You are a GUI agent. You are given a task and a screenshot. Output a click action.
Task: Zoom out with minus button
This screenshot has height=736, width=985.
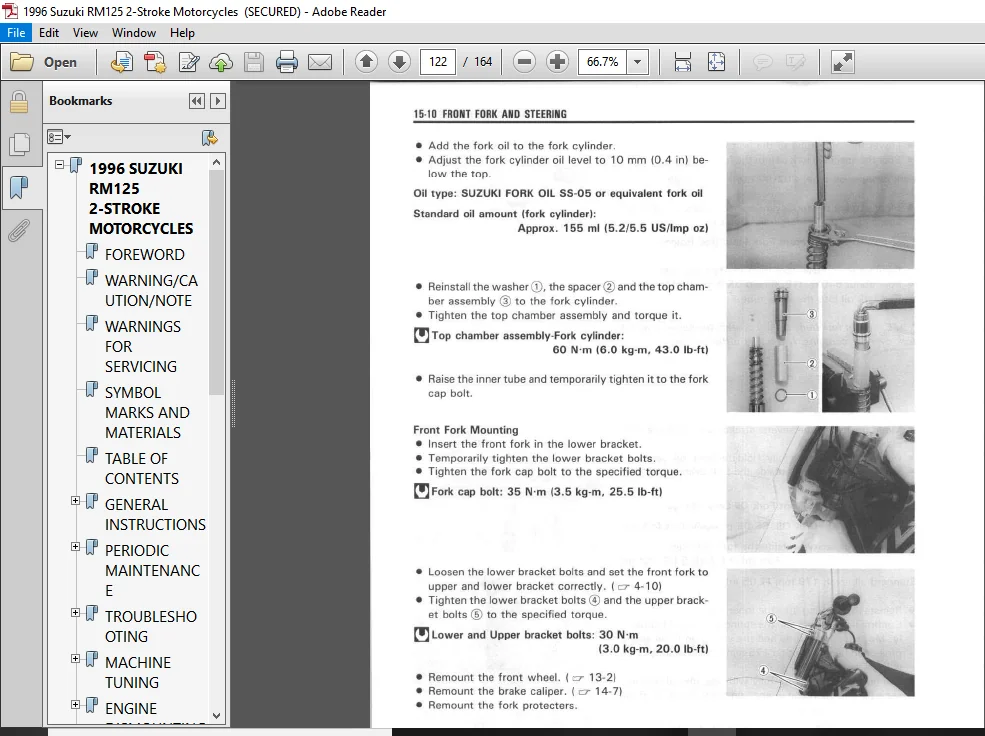524,62
